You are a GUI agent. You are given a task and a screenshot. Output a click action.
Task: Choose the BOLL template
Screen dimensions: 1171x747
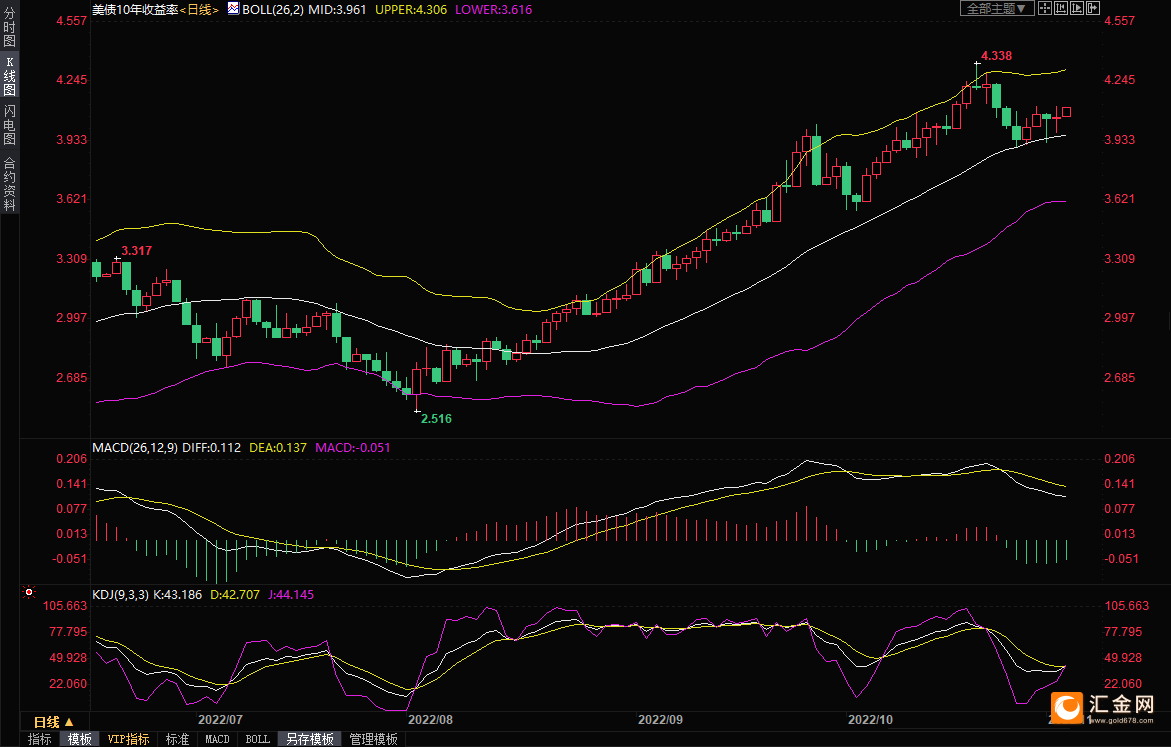click(258, 739)
